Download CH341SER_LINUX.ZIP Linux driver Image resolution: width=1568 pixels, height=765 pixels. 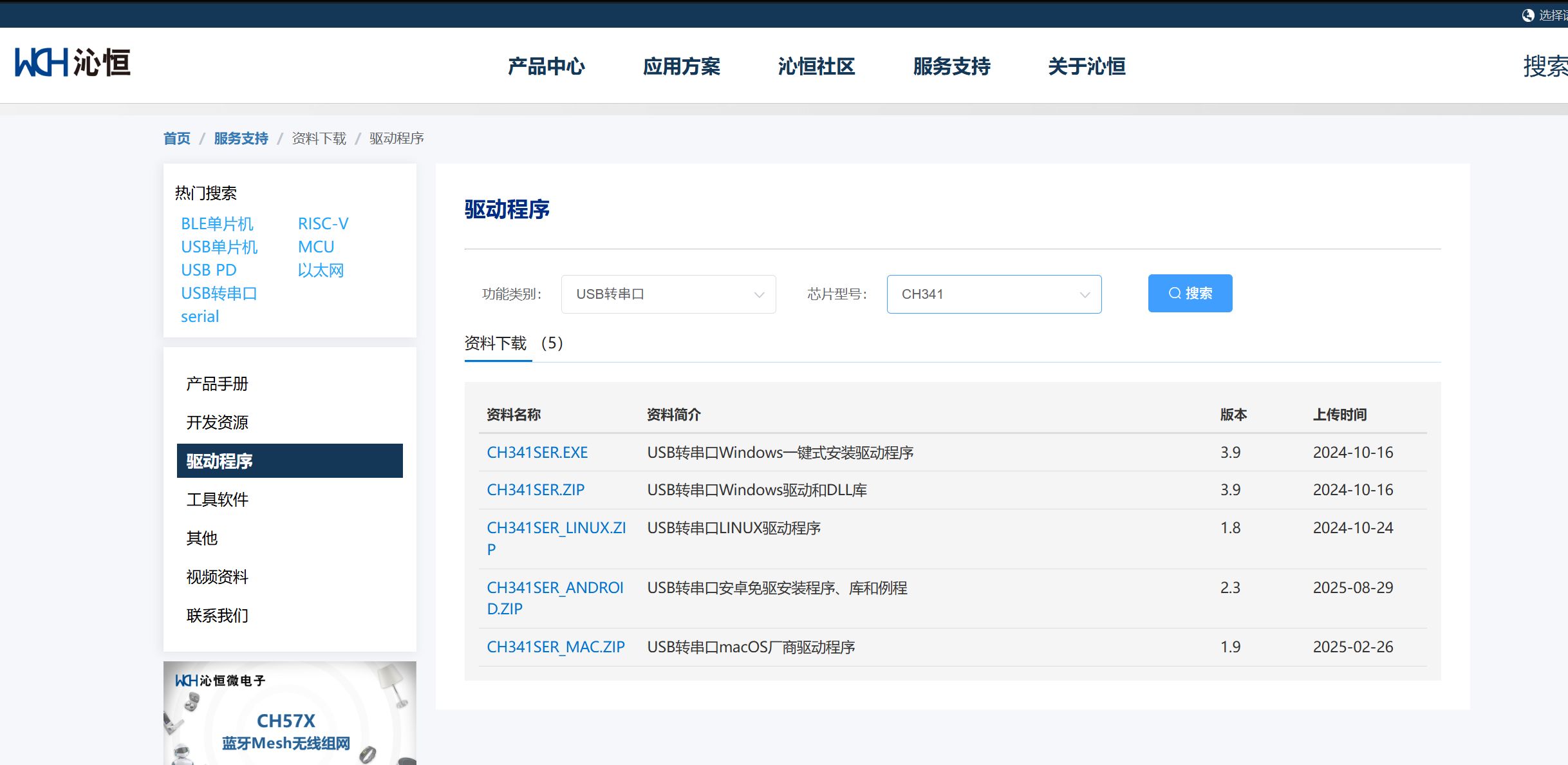(557, 528)
